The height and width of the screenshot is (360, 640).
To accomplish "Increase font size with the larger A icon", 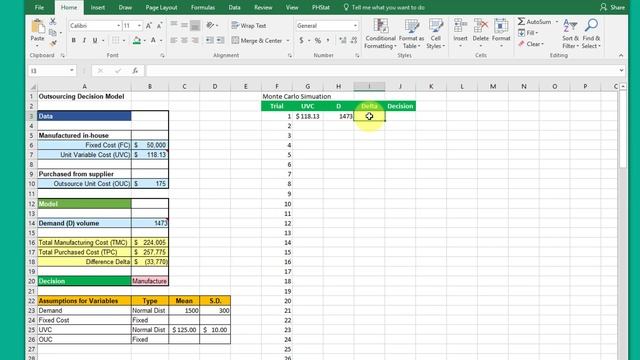I will [x=149, y=26].
